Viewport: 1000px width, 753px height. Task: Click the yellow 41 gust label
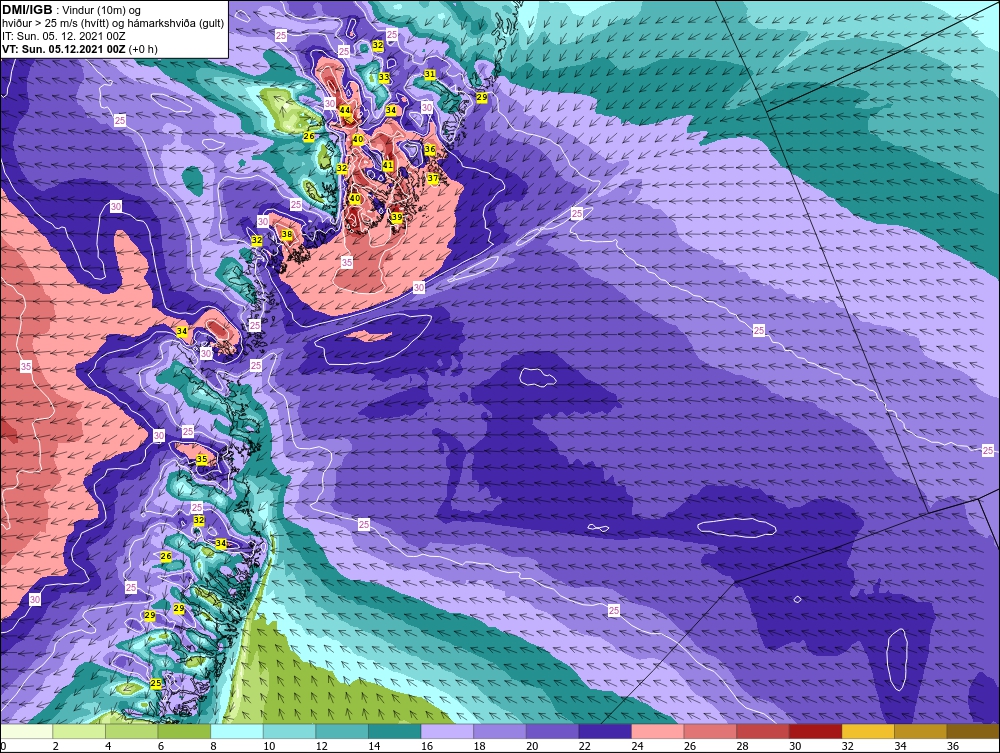[x=388, y=165]
